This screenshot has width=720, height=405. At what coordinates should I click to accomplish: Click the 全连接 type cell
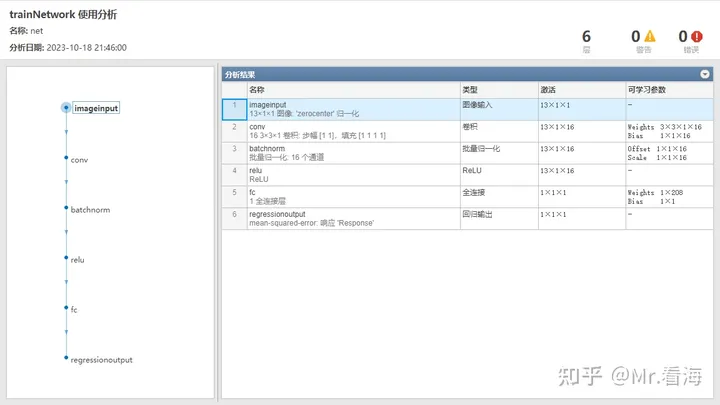click(500, 197)
